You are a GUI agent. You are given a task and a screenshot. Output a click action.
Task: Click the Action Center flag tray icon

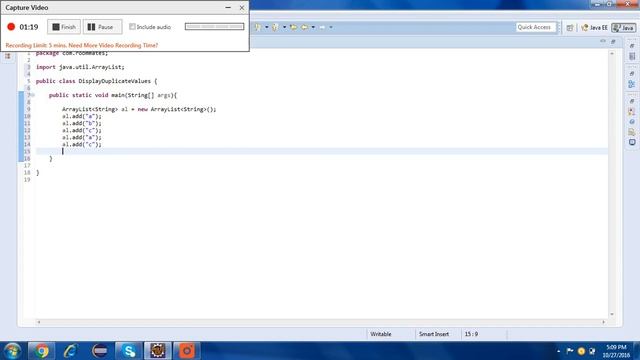[x=570, y=351]
